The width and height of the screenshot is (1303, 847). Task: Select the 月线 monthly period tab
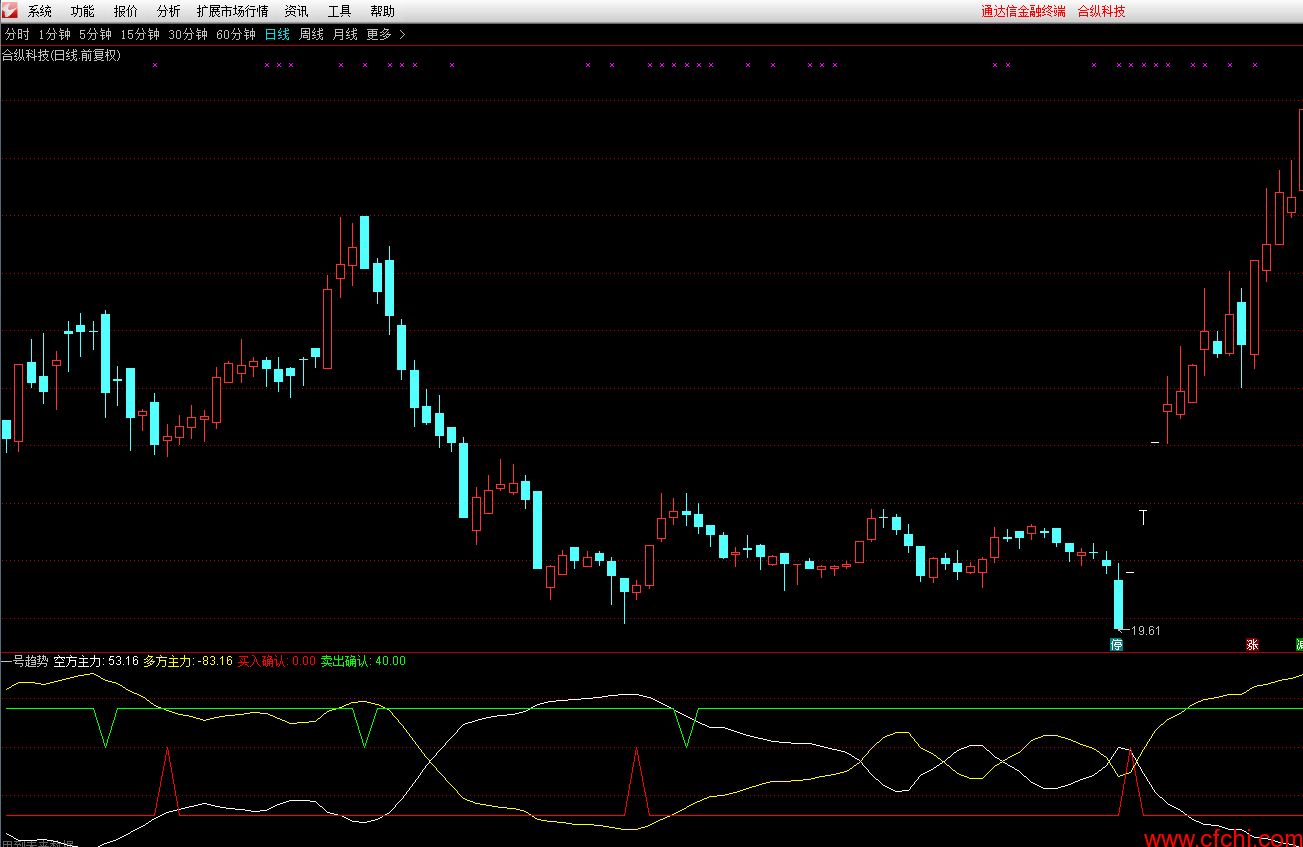(x=345, y=34)
